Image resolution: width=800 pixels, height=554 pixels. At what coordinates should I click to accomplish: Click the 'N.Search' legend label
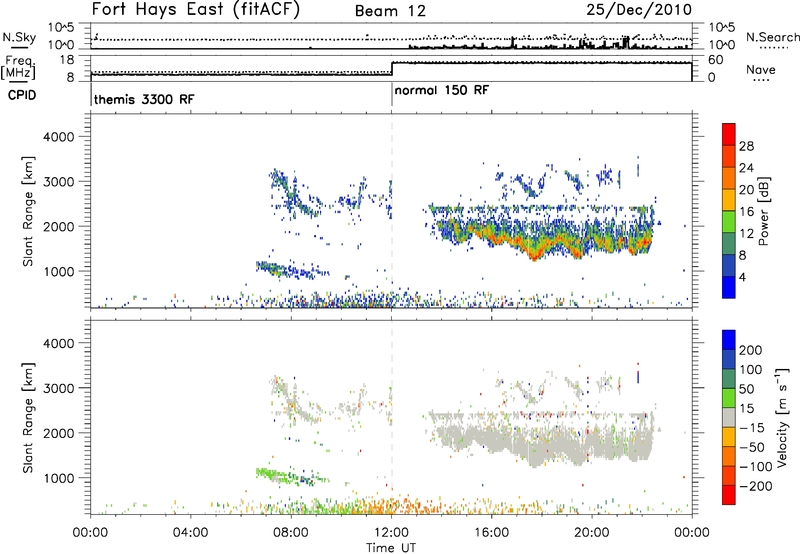click(772, 37)
